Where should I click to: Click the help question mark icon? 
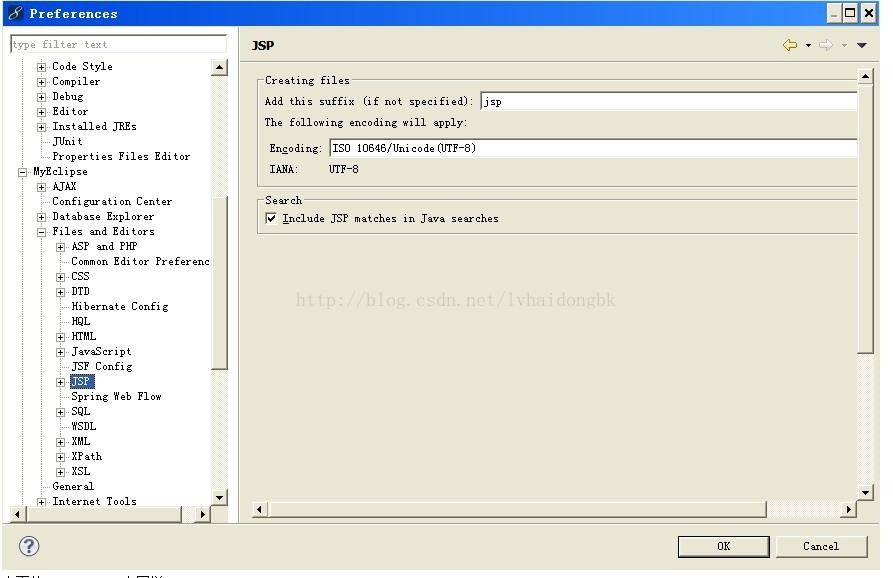[x=28, y=546]
